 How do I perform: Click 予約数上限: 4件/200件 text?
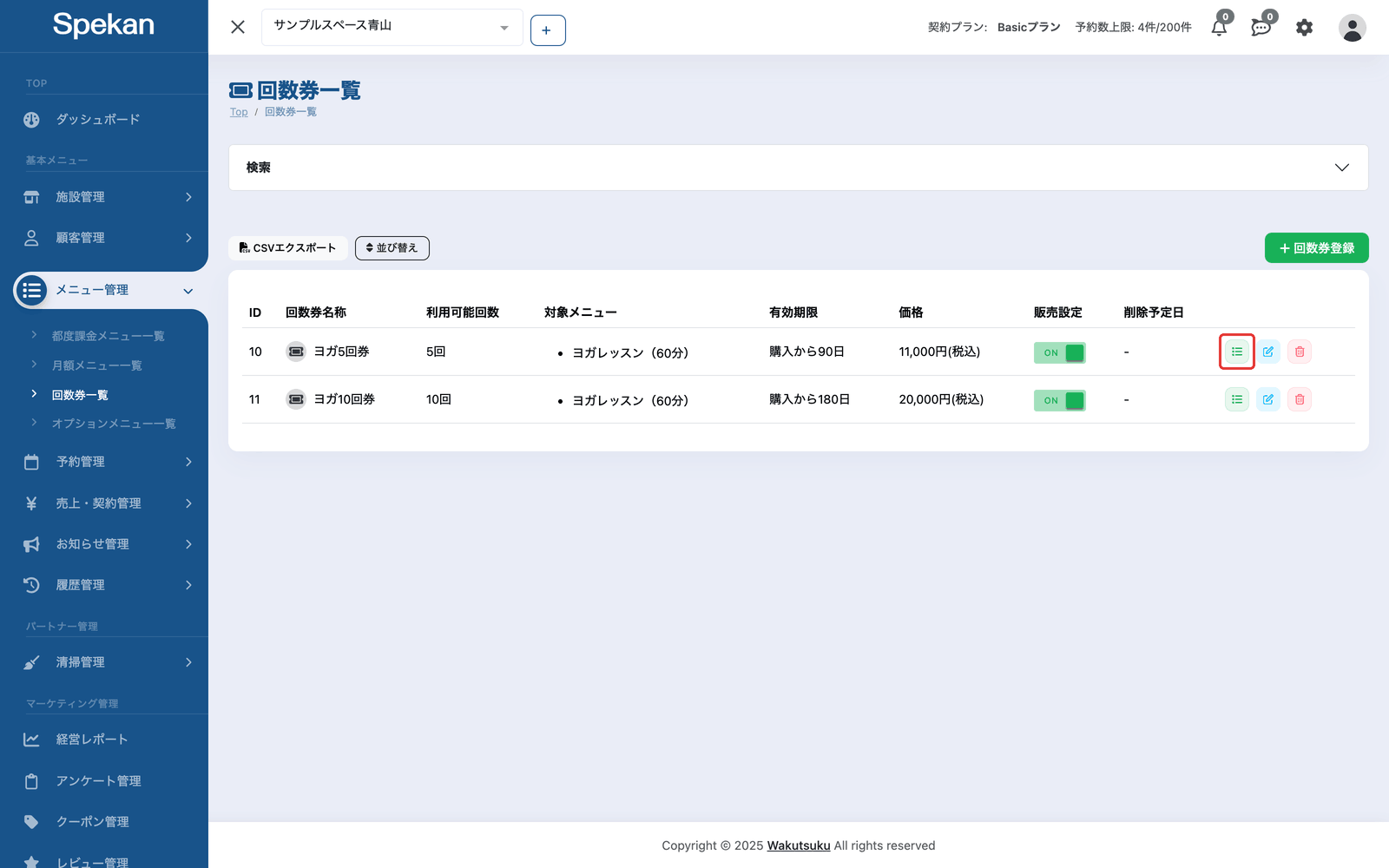pos(1133,28)
